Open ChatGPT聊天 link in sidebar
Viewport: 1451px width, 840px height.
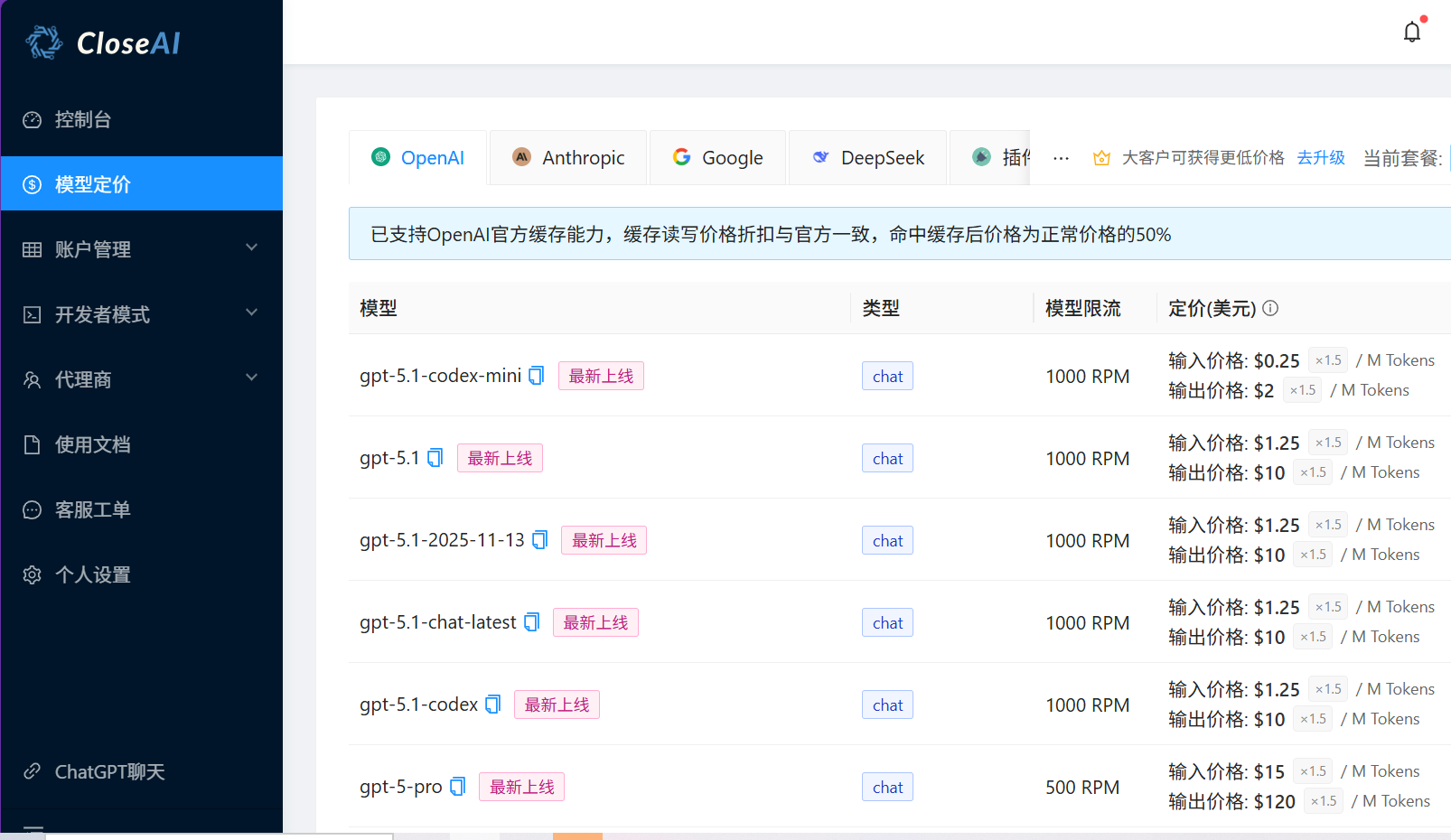tap(142, 771)
